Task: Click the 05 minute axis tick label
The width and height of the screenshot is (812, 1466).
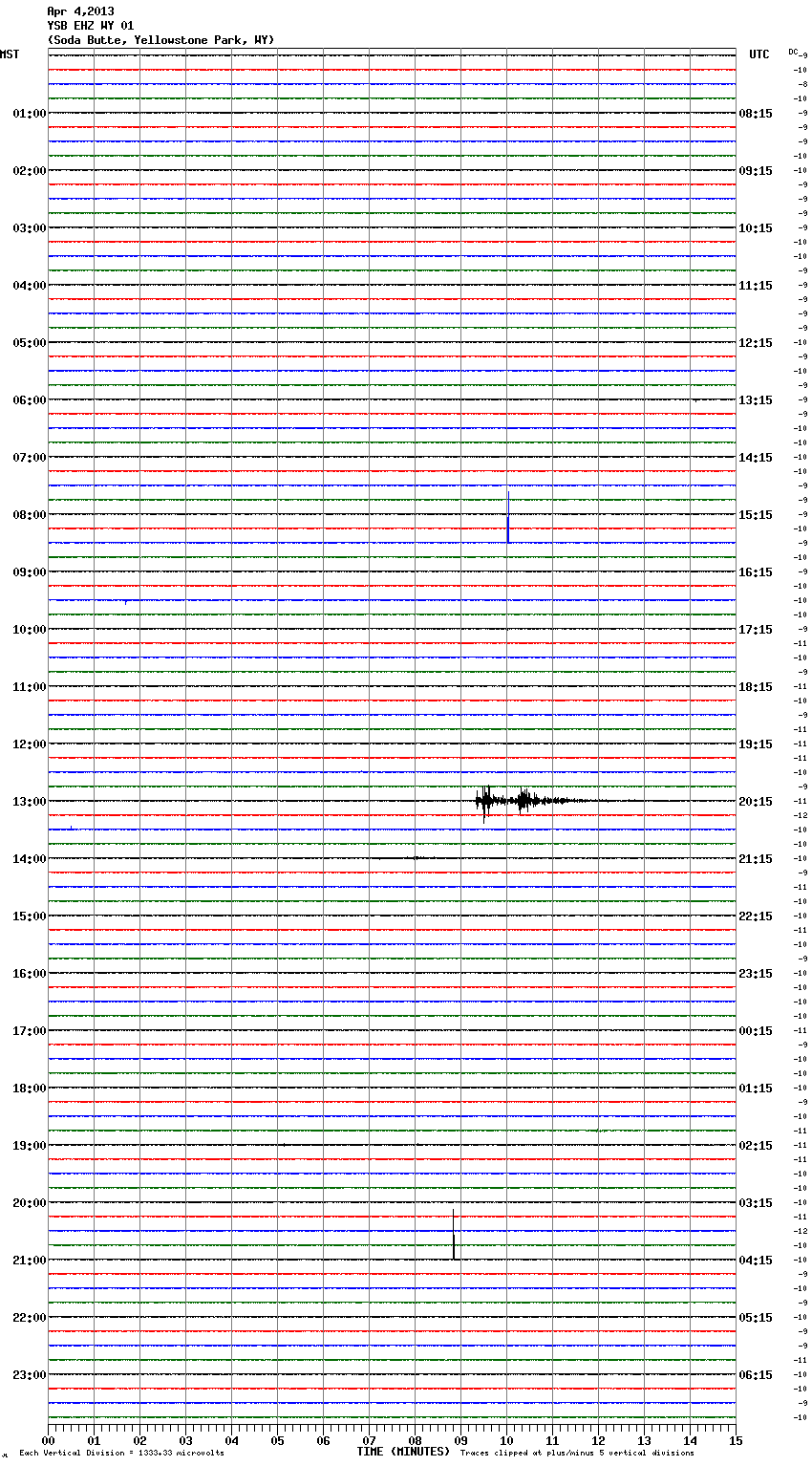Action: pyautogui.click(x=277, y=1440)
